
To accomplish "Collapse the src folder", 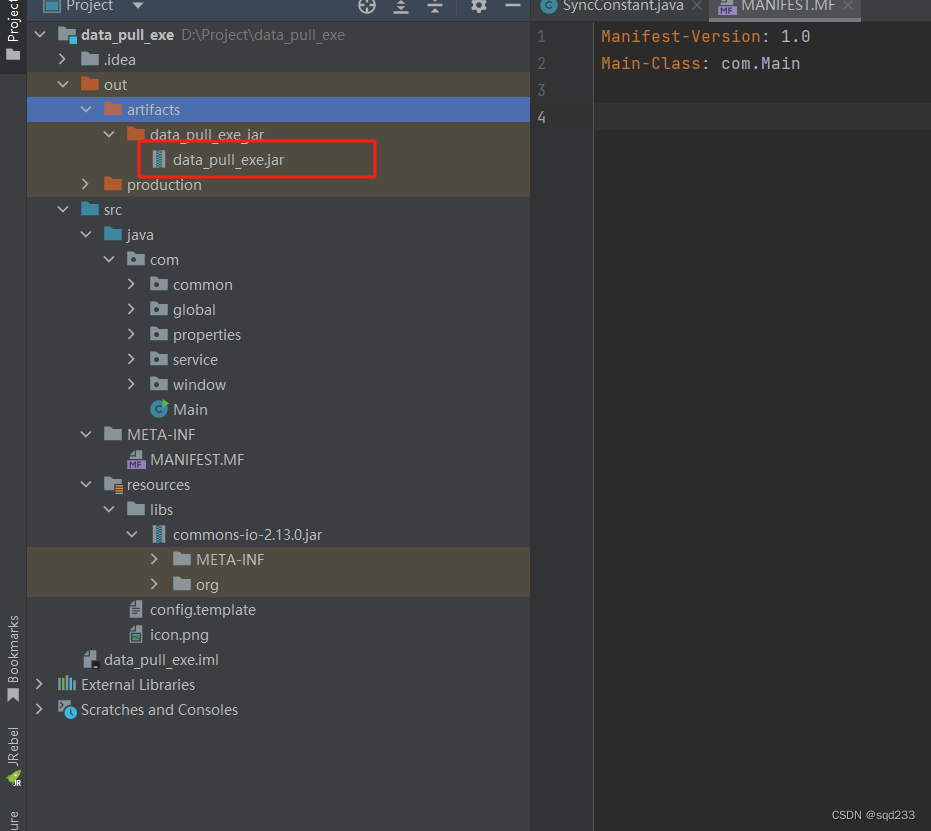I will click(63, 209).
